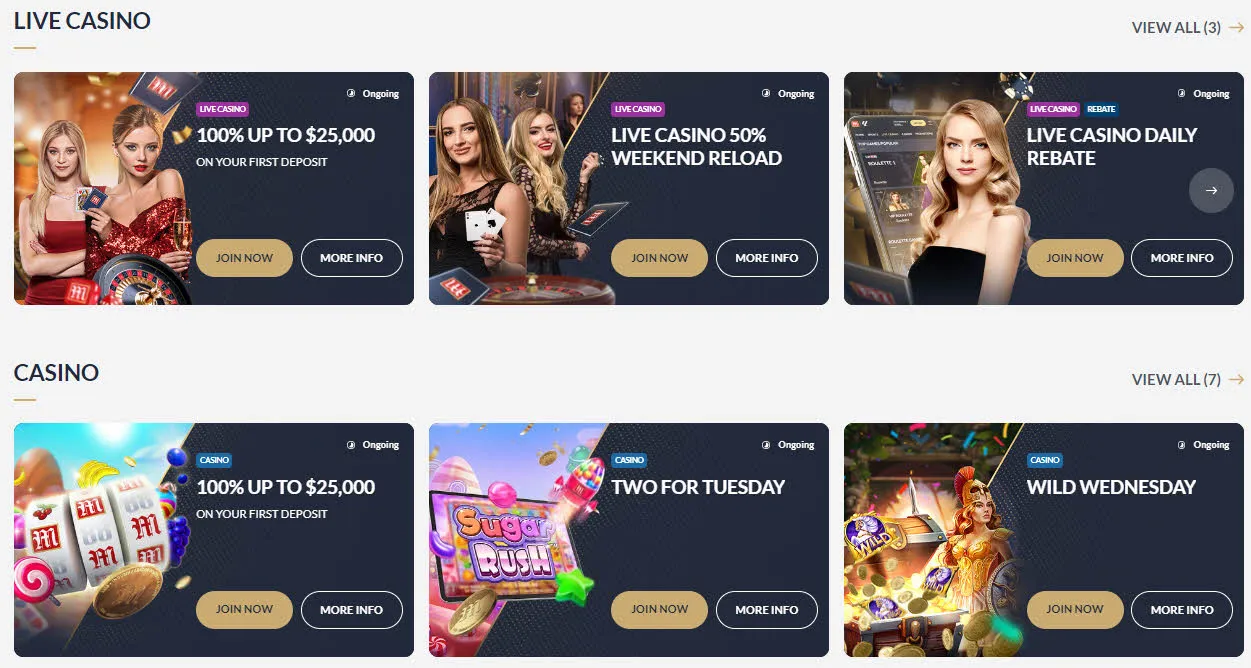Click the Sugar Rush promotion image
1251x668 pixels.
click(510, 540)
